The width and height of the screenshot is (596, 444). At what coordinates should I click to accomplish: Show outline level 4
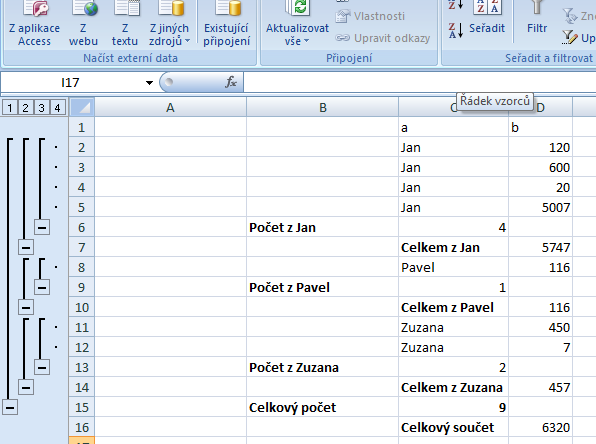click(x=57, y=108)
